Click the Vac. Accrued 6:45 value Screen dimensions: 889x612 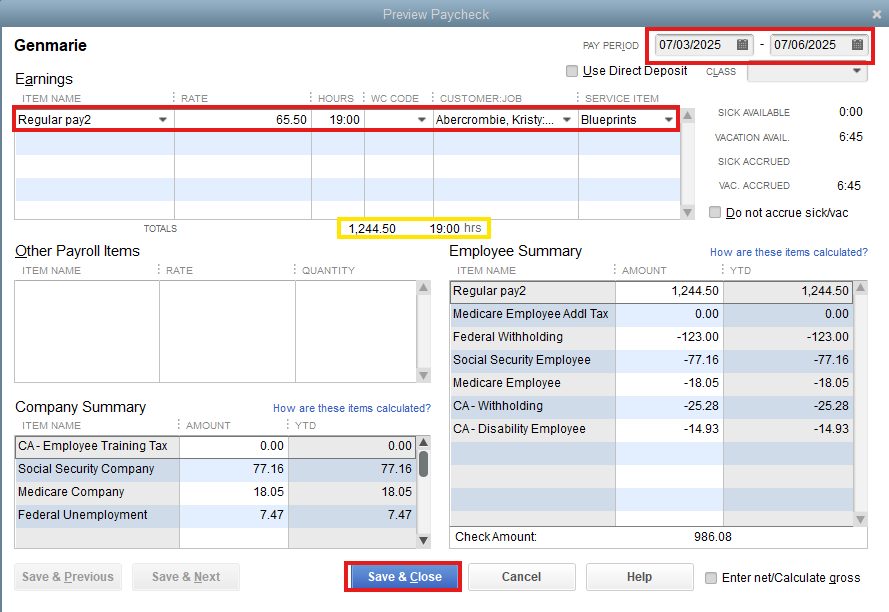point(849,185)
